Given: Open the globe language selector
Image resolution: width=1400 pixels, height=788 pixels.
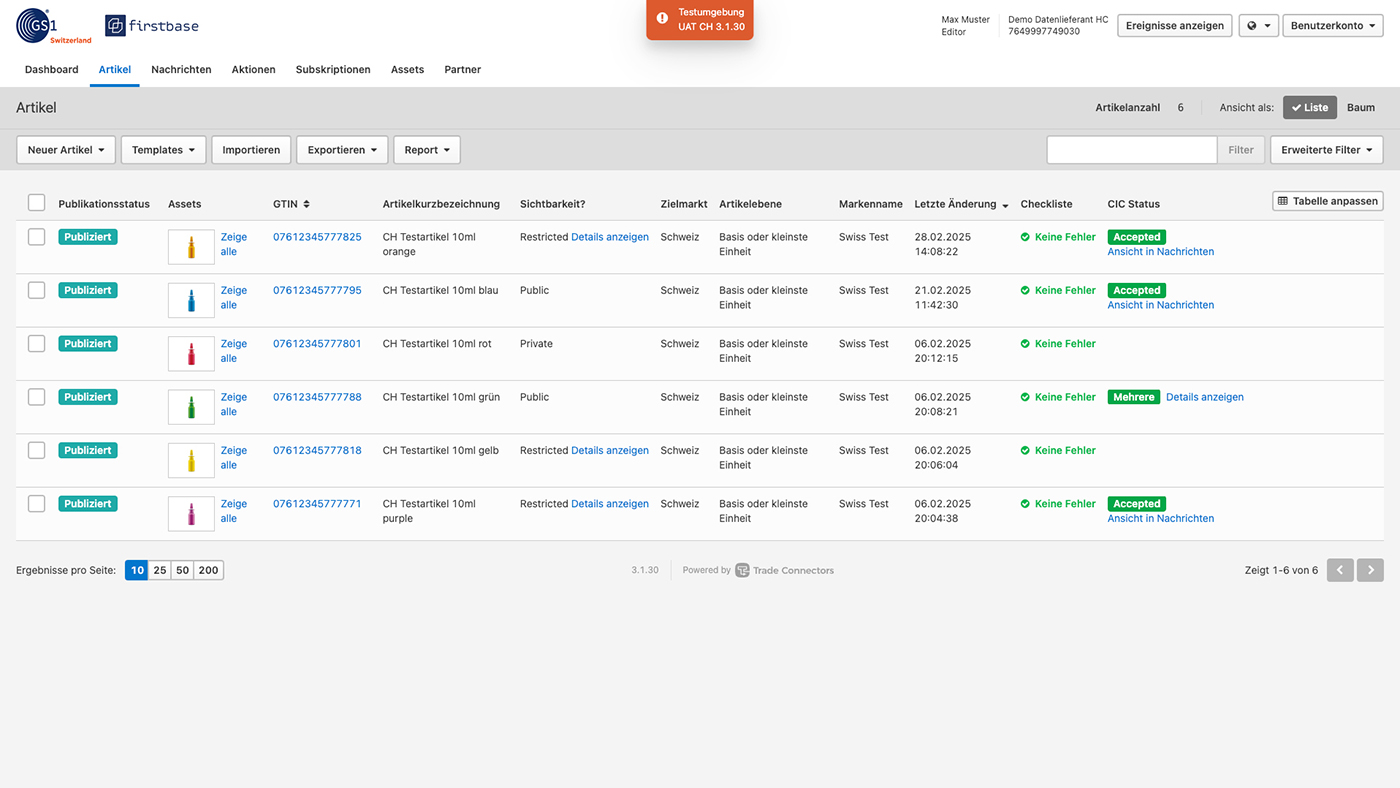Looking at the screenshot, I should (1258, 26).
